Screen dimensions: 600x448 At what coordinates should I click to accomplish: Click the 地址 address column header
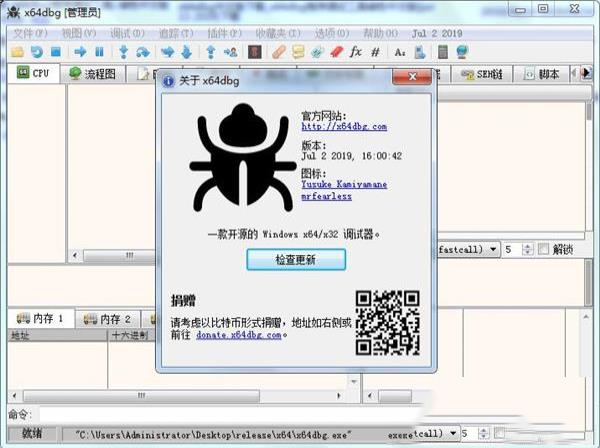[x=57, y=336]
